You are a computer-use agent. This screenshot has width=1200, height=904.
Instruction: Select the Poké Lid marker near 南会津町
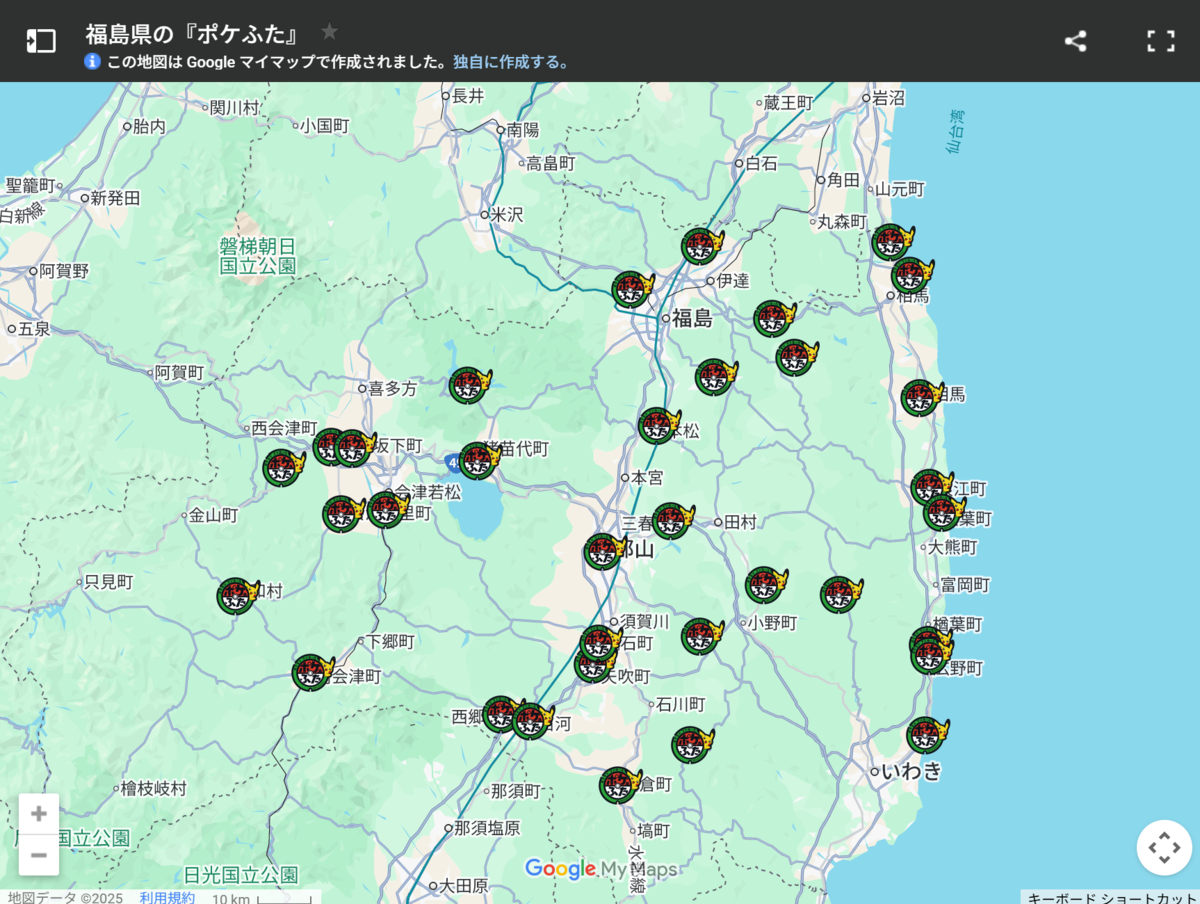[x=311, y=673]
